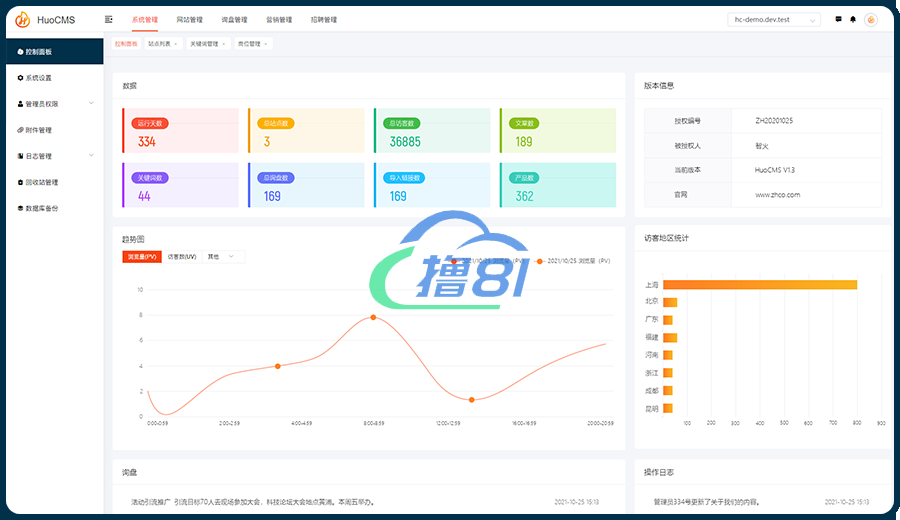900x520 pixels.
Task: Select 浏览量(PV) chart mode
Action: pyautogui.click(x=141, y=257)
